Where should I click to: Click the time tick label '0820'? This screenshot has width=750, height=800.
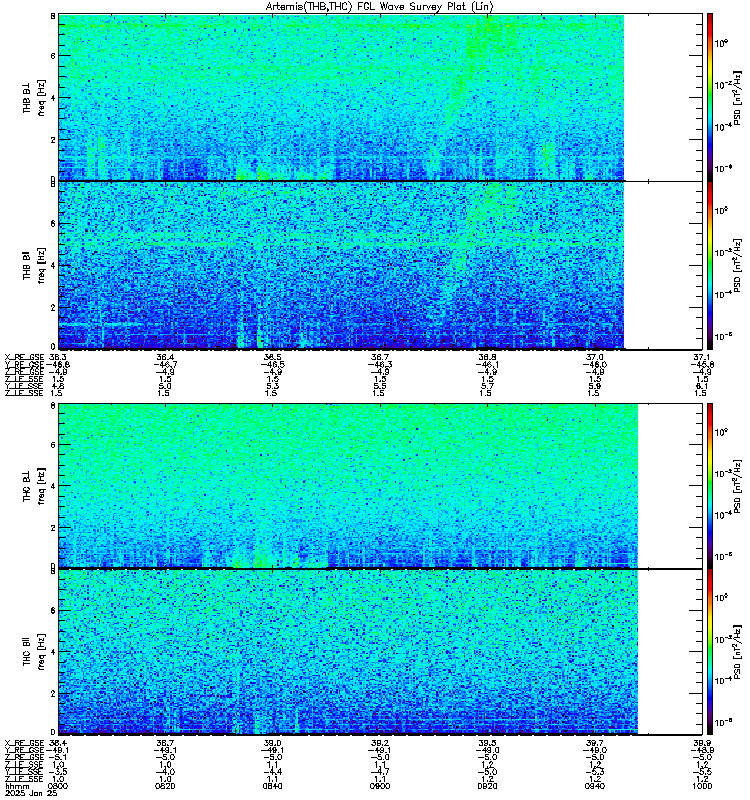pos(165,786)
